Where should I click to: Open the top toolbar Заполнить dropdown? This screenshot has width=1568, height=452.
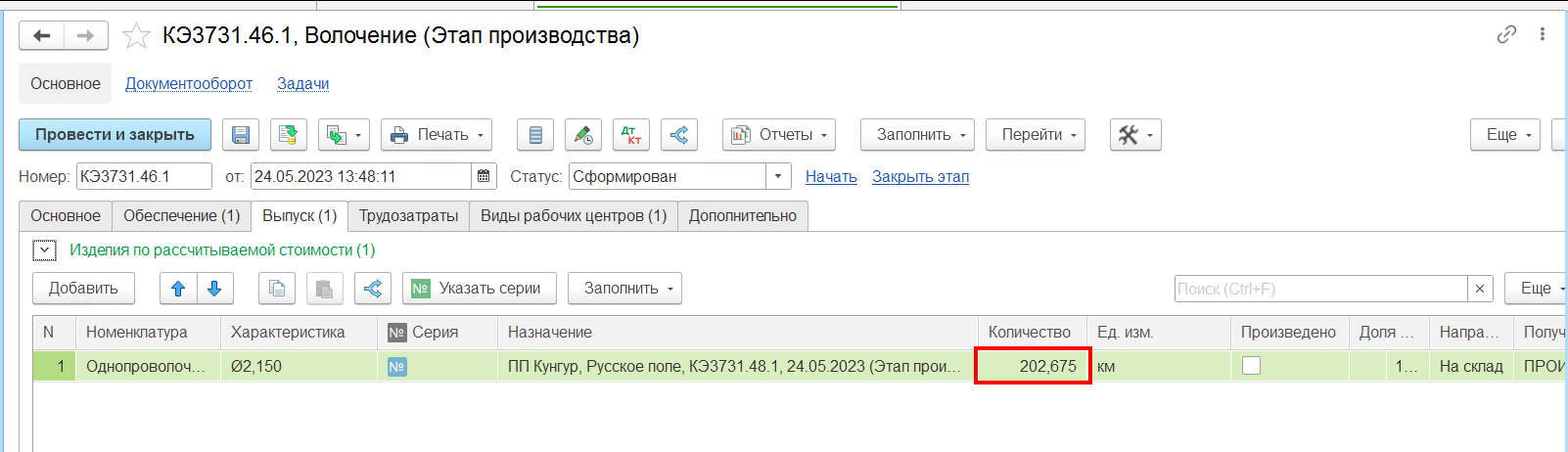pyautogui.click(x=917, y=135)
